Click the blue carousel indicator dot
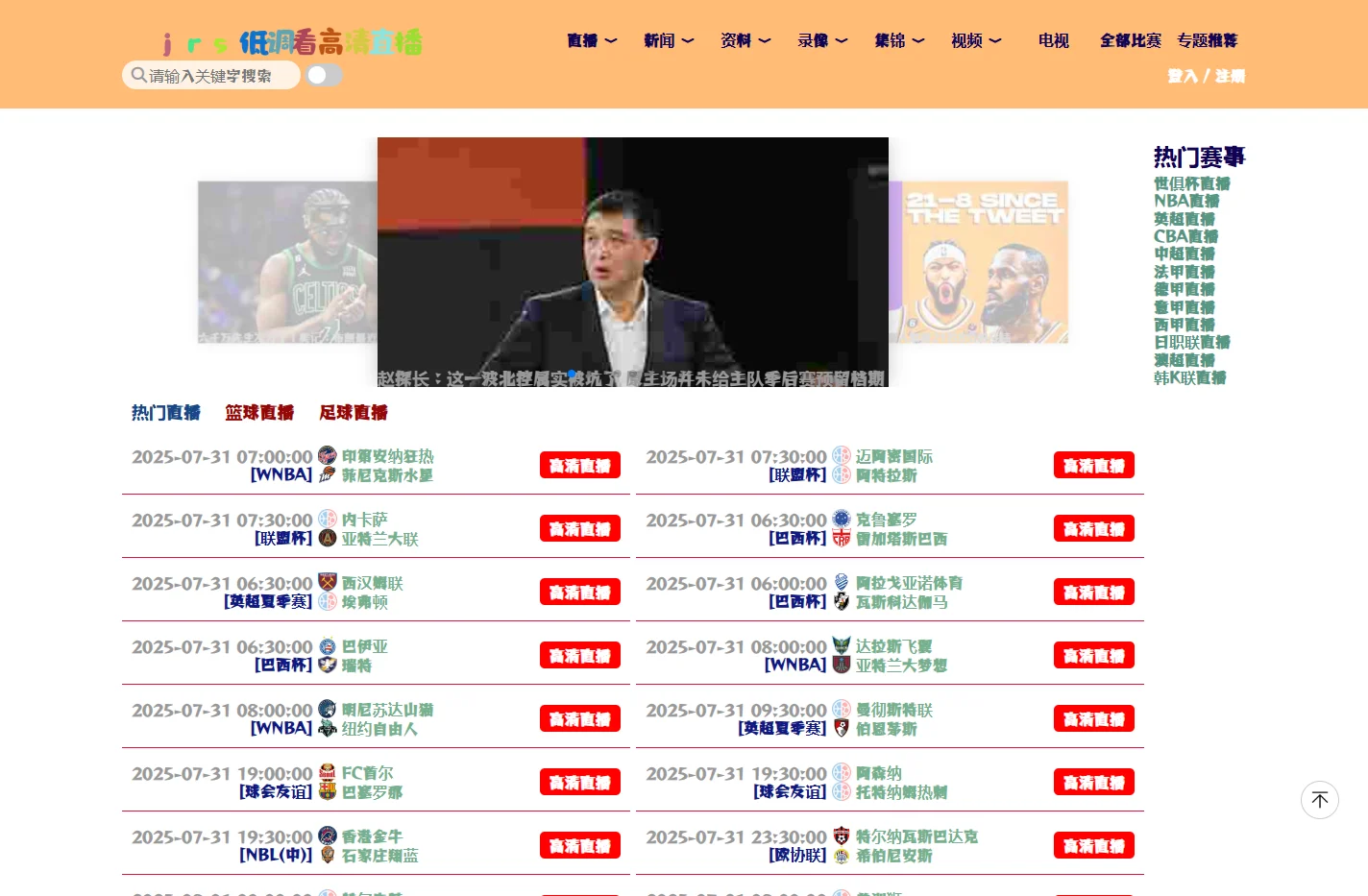This screenshot has width=1368, height=896. (x=572, y=375)
